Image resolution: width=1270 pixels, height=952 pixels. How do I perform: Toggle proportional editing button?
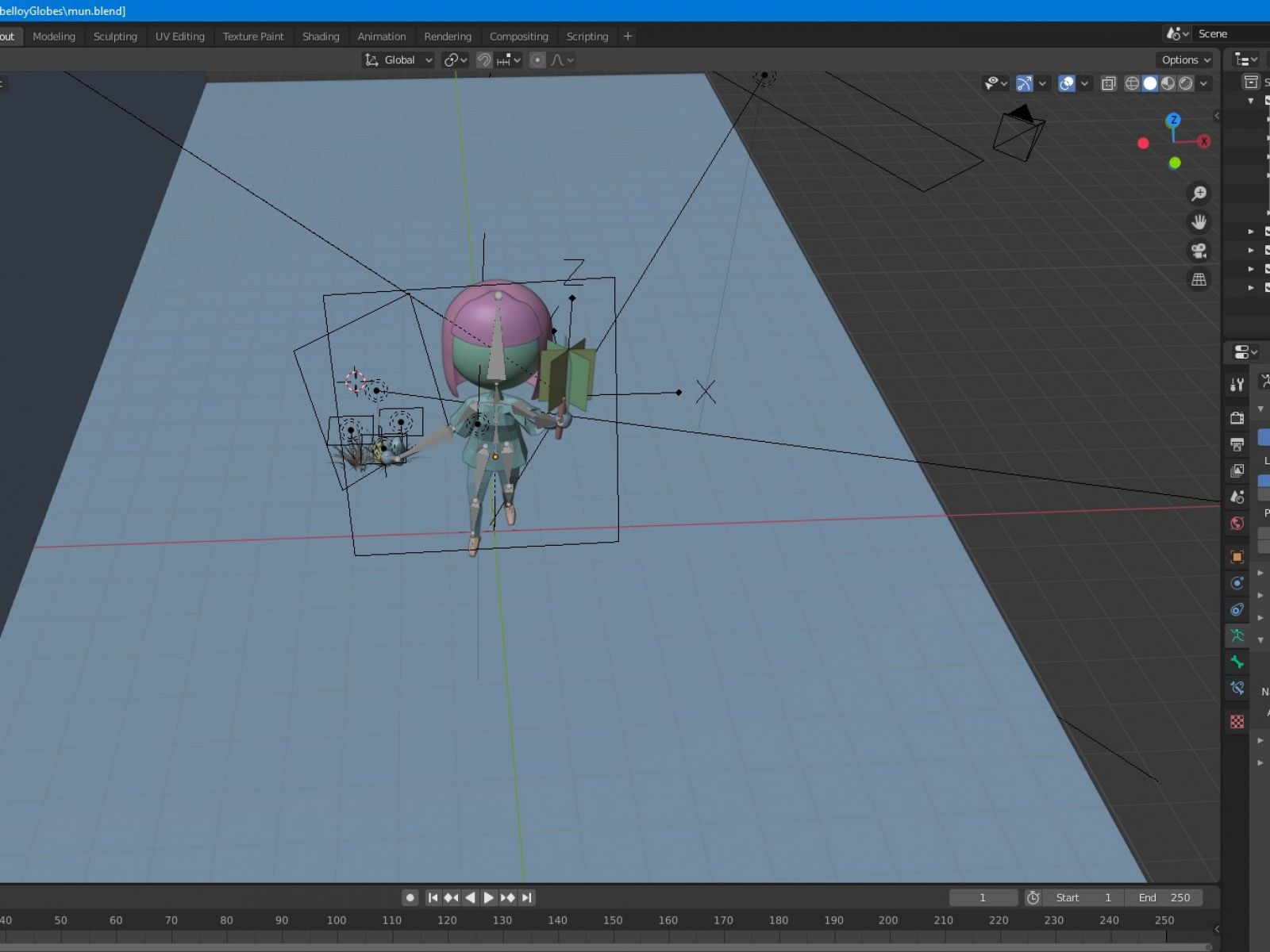tap(537, 60)
